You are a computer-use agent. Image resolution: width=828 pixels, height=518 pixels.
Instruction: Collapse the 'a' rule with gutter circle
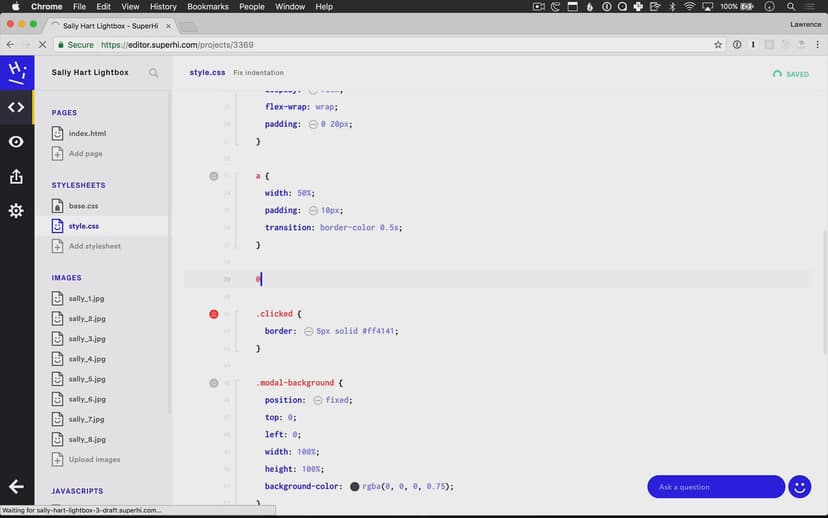(x=213, y=176)
